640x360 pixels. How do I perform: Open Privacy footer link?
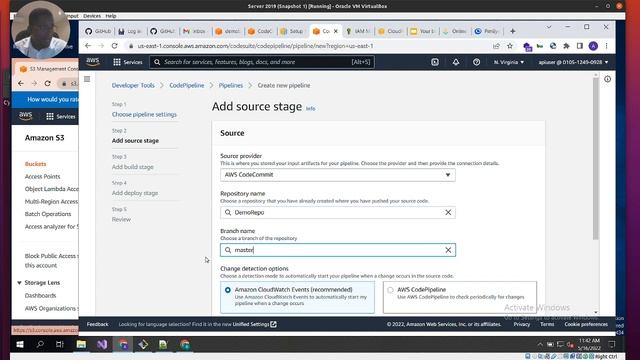click(521, 324)
